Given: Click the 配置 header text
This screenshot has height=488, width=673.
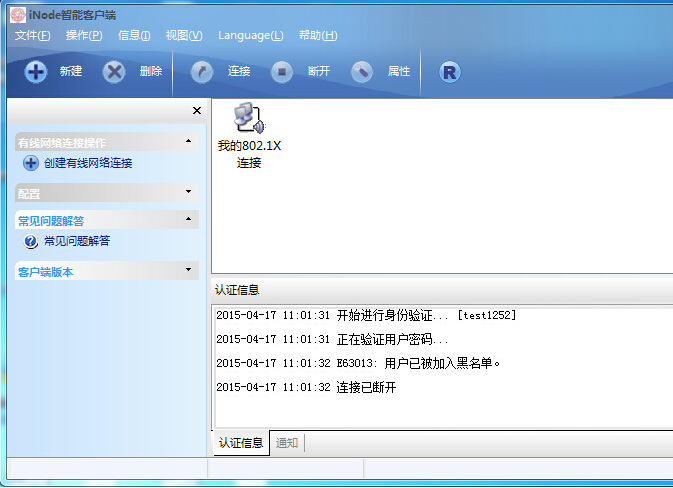Looking at the screenshot, I should (x=29, y=194).
